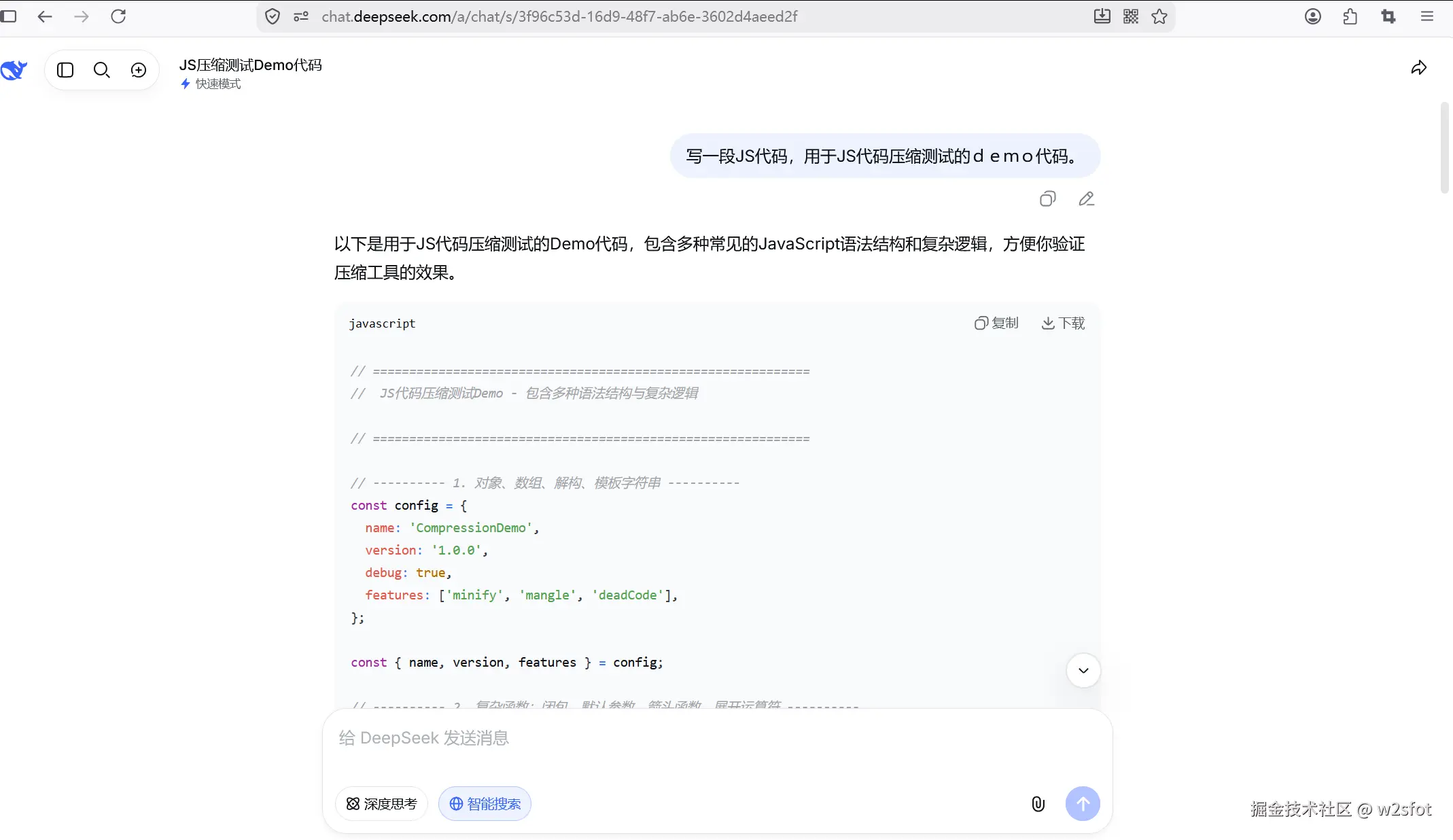
Task: Click the browser sidebar toggle at top-left
Action: (x=8, y=16)
